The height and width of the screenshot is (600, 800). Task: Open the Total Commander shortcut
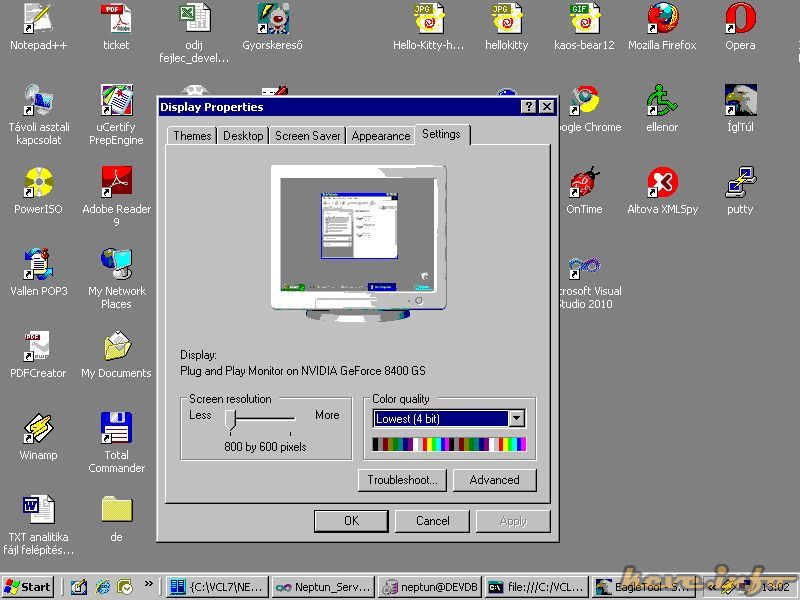[x=116, y=429]
